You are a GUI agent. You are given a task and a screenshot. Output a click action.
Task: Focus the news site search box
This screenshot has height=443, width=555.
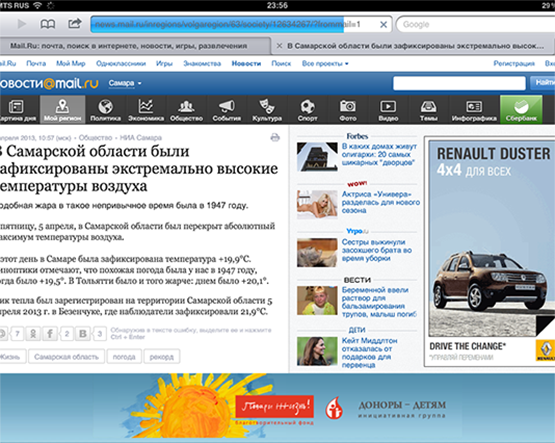click(x=459, y=84)
